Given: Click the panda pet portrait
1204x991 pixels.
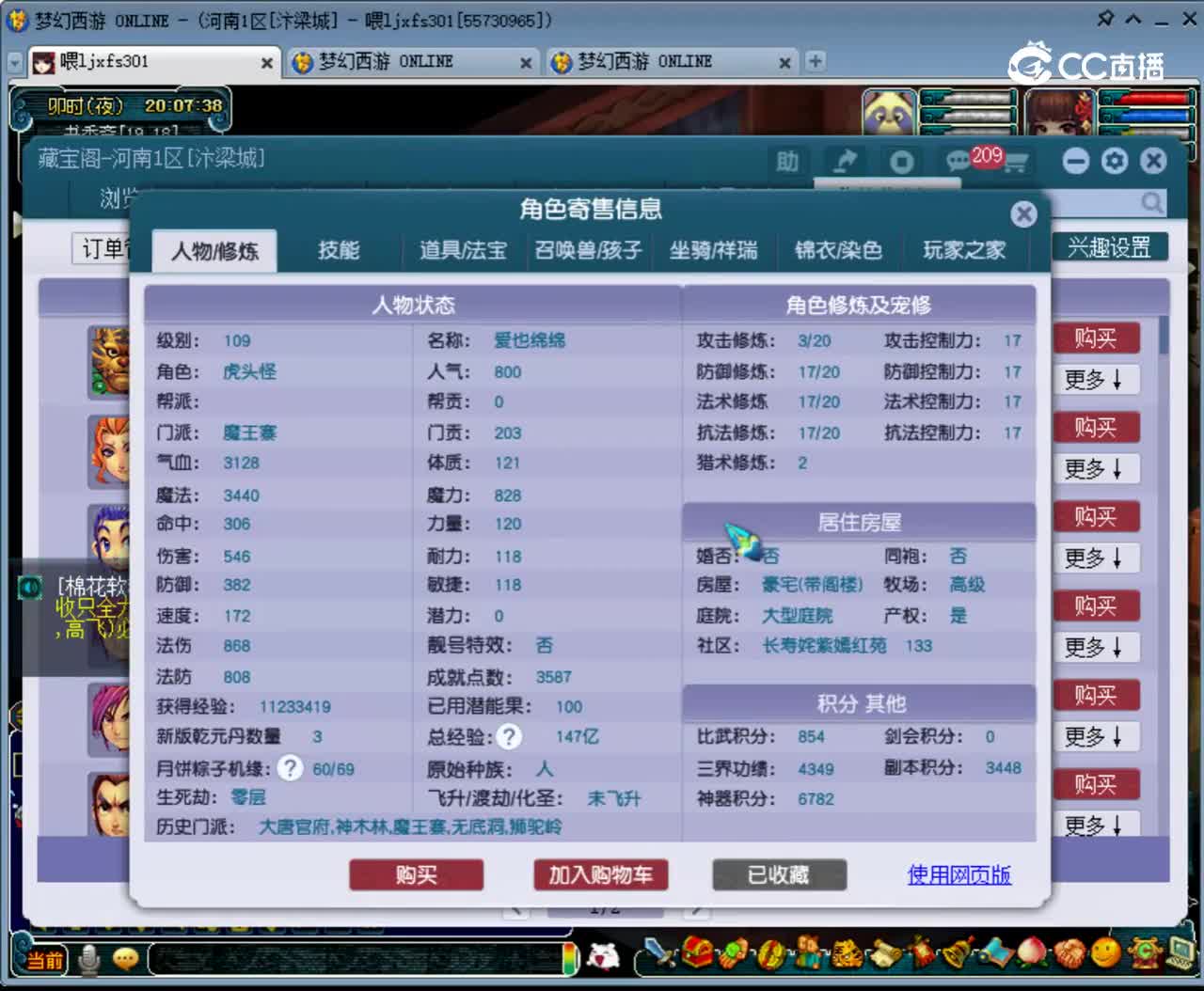Looking at the screenshot, I should point(889,114).
